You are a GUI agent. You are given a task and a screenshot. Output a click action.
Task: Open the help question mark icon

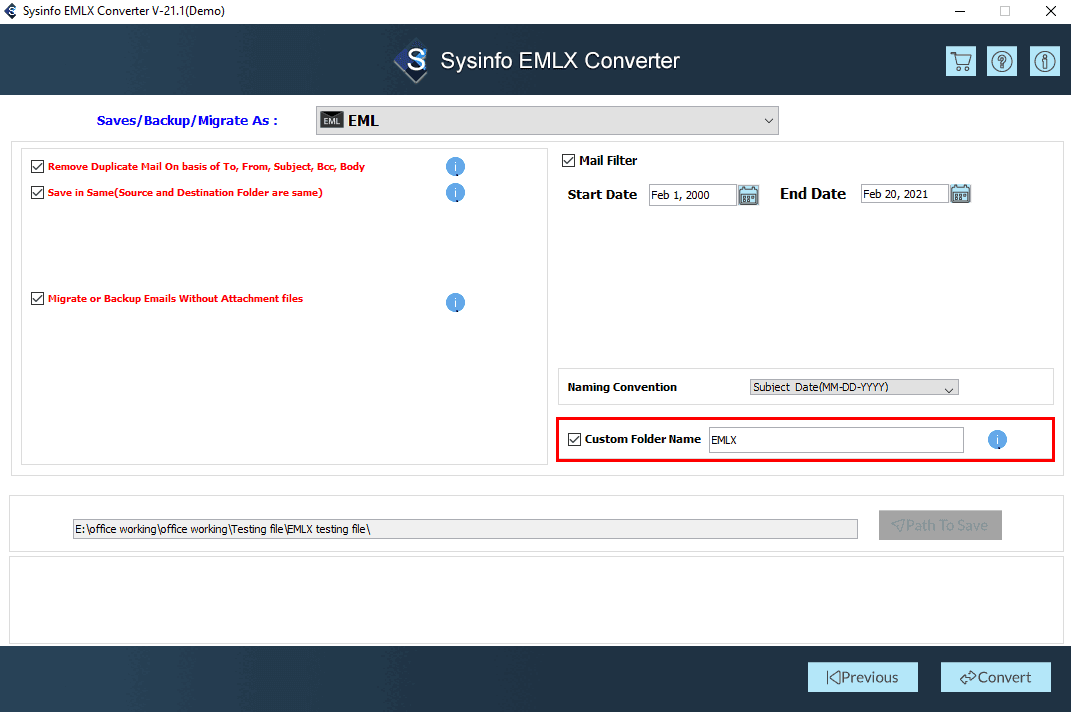click(1002, 61)
